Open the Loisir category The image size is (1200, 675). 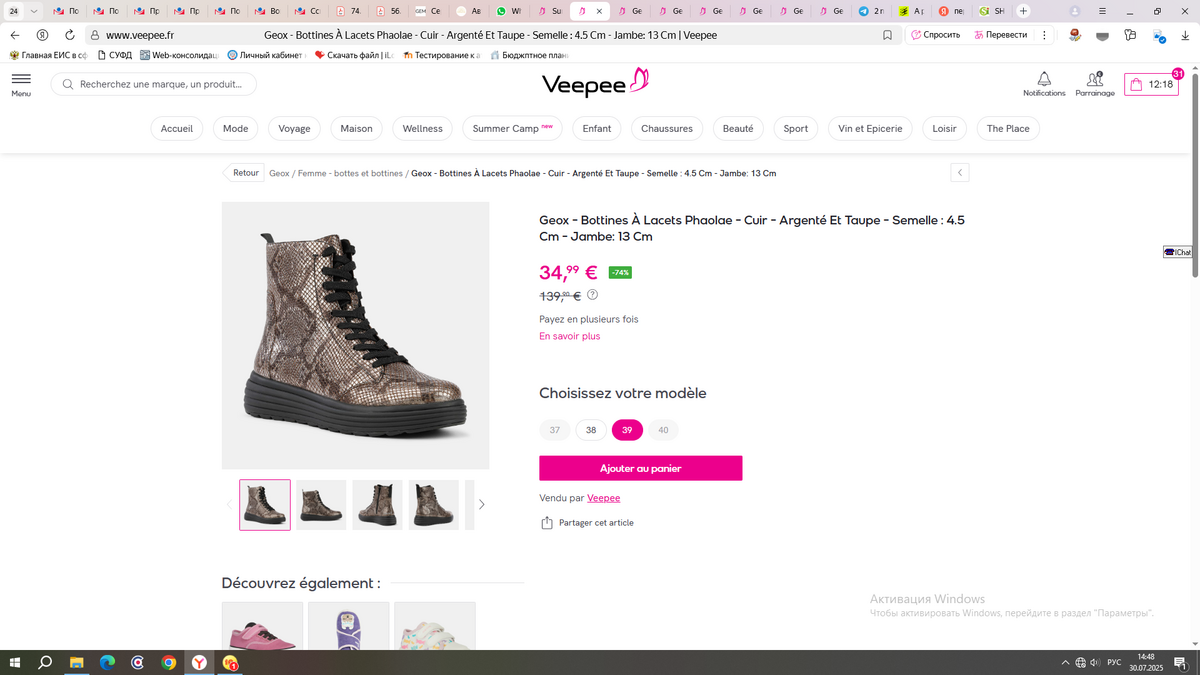[x=945, y=128]
